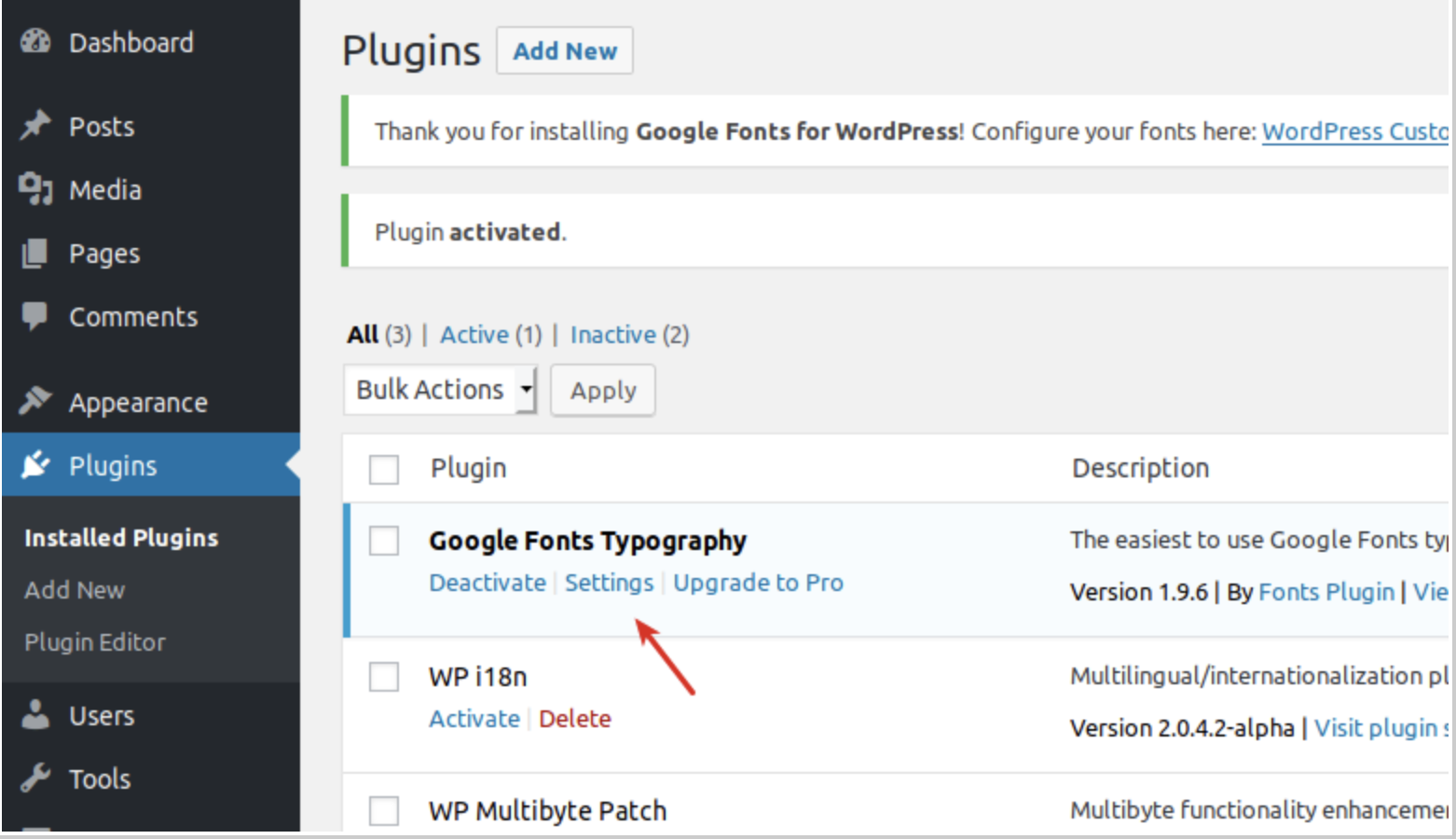The height and width of the screenshot is (839, 1456).
Task: Open the Posts menu
Action: 151,126
